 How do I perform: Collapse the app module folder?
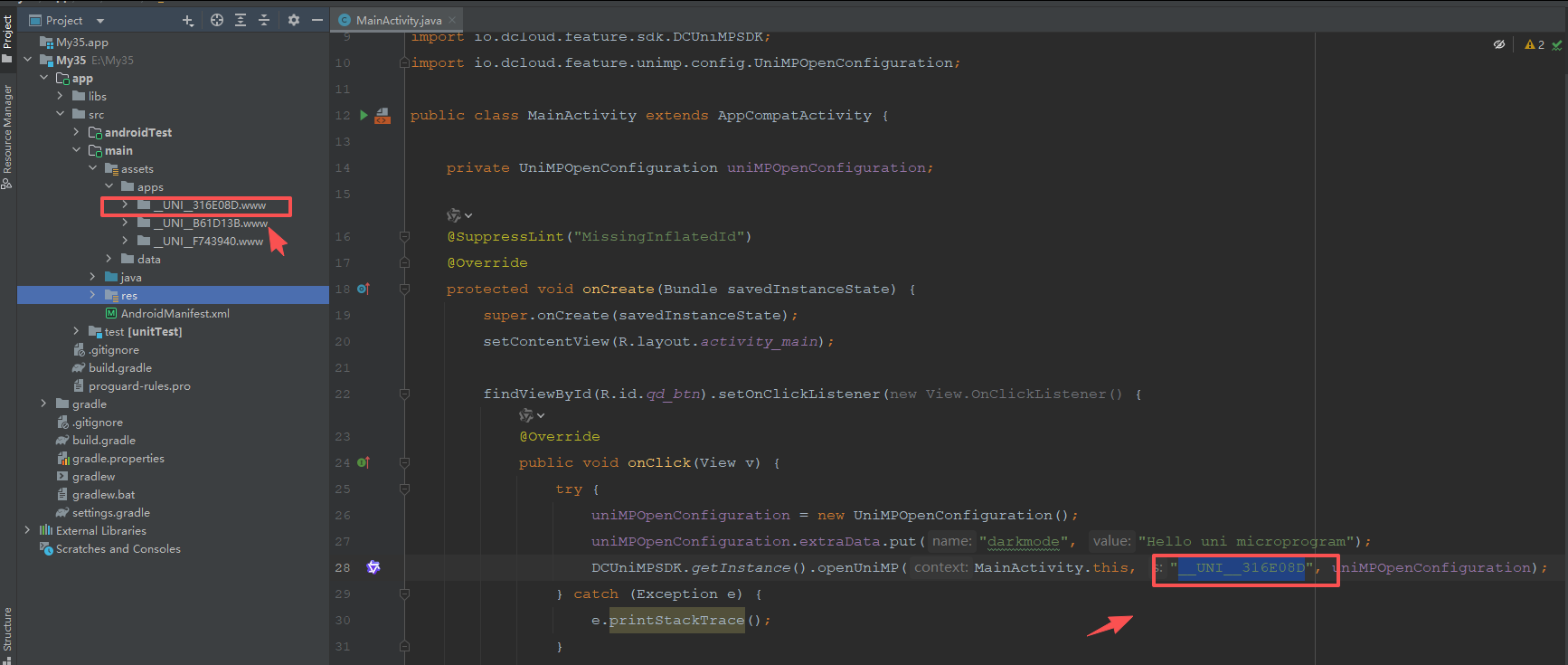(43, 78)
